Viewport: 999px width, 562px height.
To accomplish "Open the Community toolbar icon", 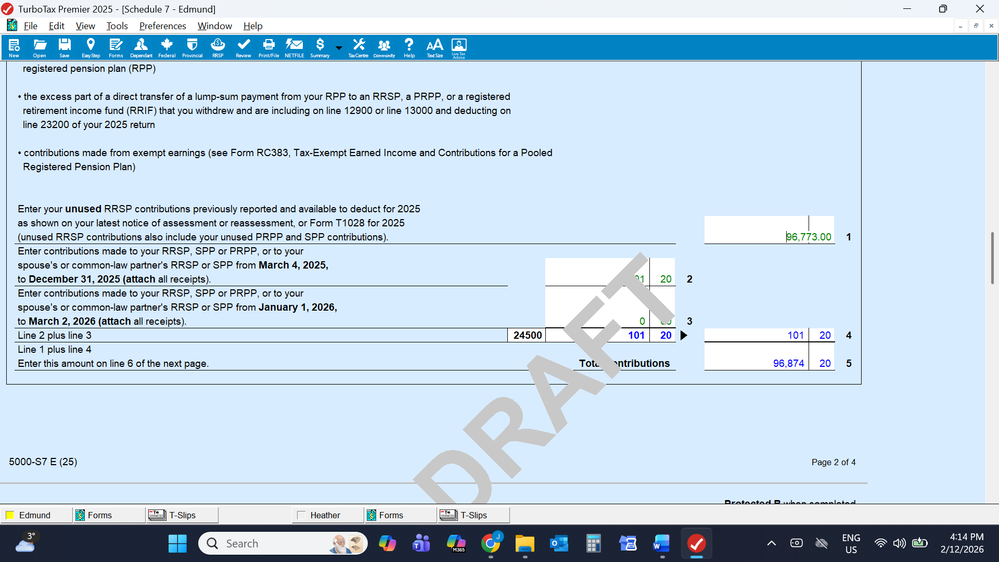I will click(x=384, y=48).
